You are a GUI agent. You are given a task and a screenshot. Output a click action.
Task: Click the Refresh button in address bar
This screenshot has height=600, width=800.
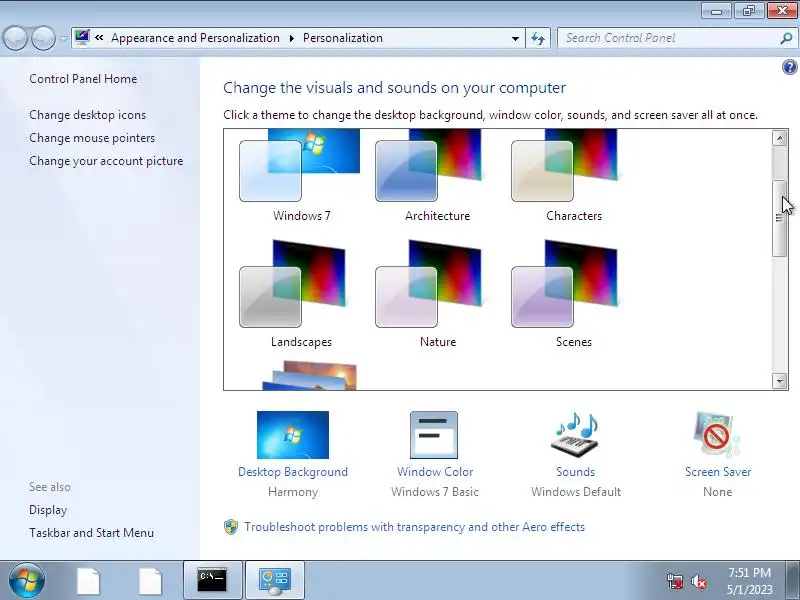(538, 38)
